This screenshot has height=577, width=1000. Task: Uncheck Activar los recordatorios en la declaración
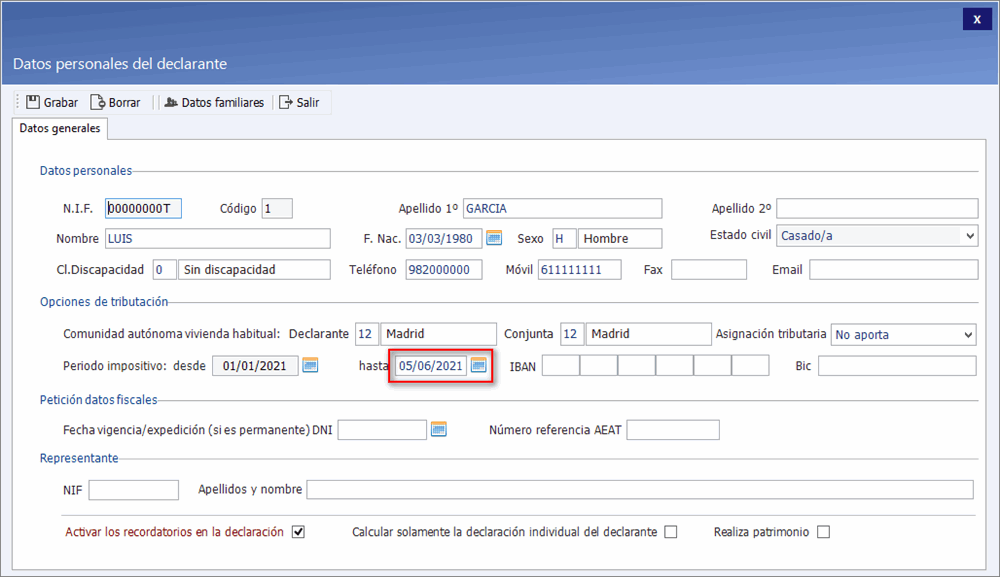pyautogui.click(x=298, y=532)
